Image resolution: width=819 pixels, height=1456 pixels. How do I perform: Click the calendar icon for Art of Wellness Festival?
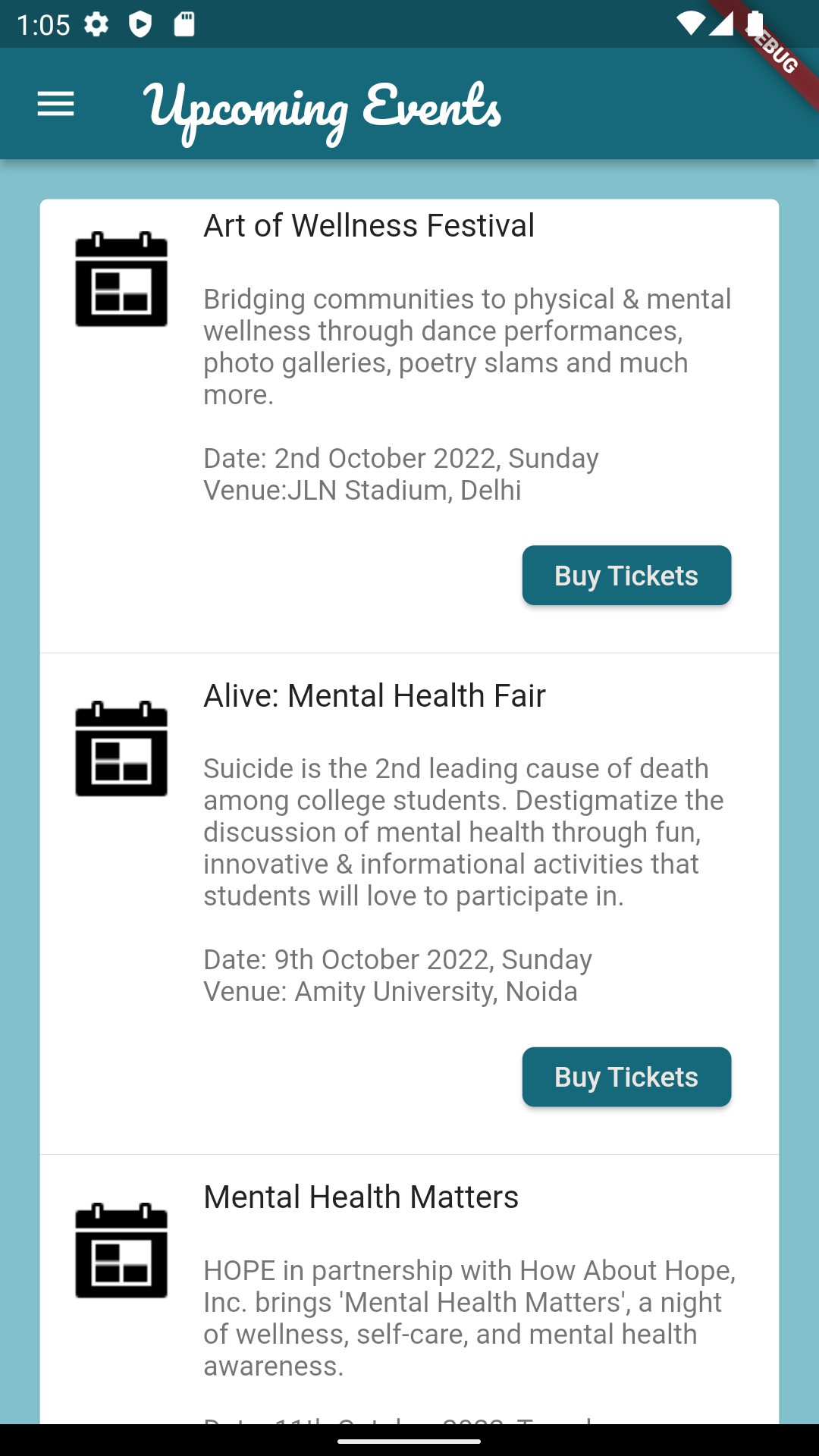[x=121, y=281]
